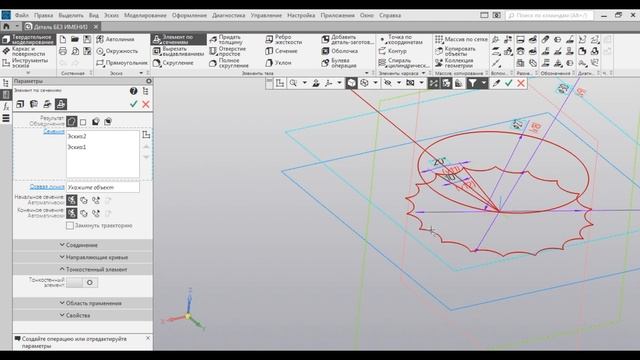The height and width of the screenshot is (360, 640).
Task: Expand the Свойства section
Action: 83,316
